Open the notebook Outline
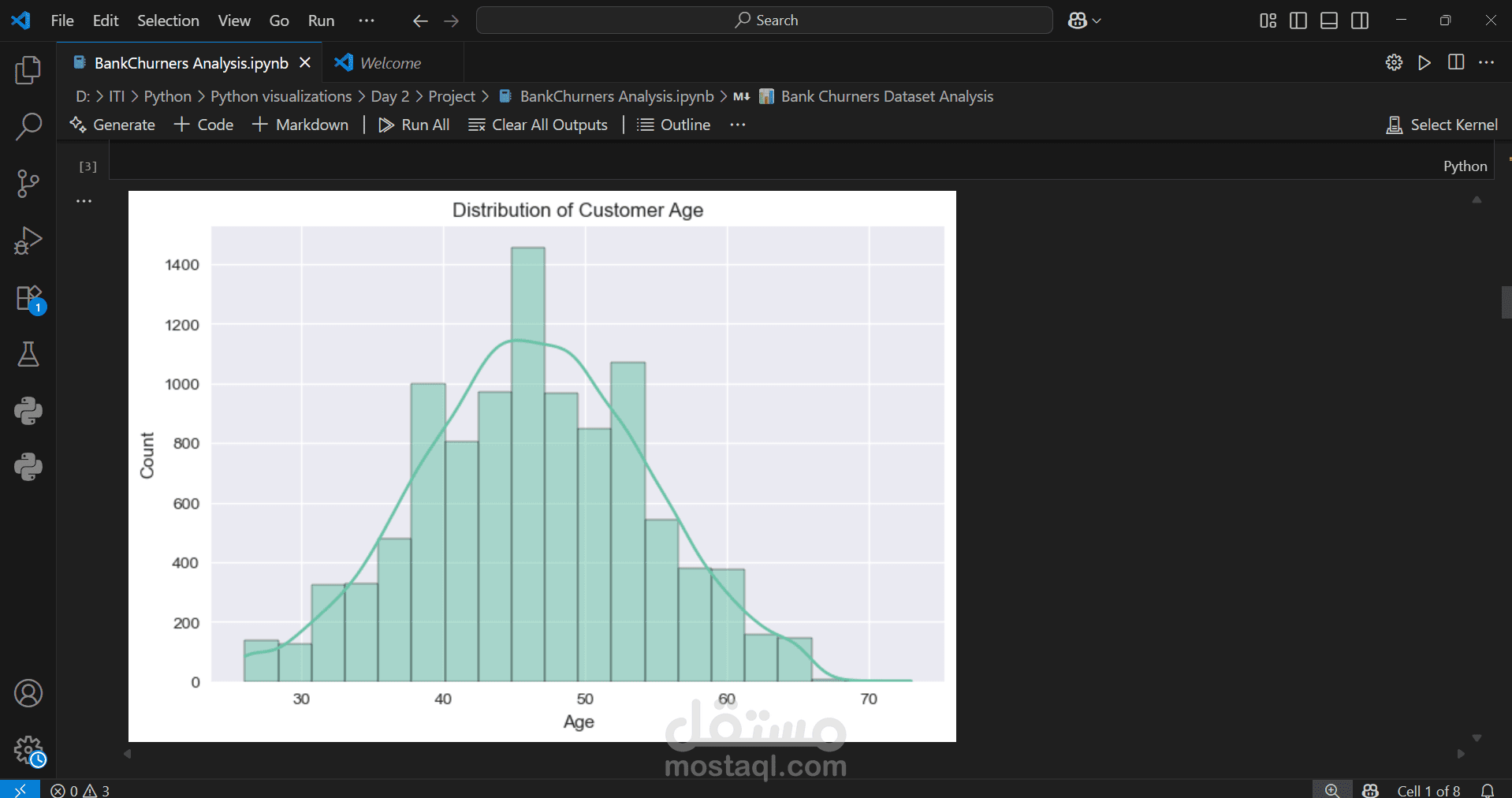Image resolution: width=1512 pixels, height=798 pixels. pyautogui.click(x=674, y=125)
